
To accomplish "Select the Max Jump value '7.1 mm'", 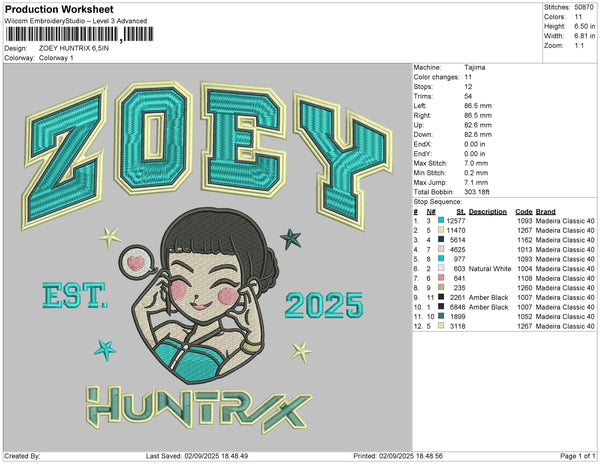I will (x=476, y=182).
